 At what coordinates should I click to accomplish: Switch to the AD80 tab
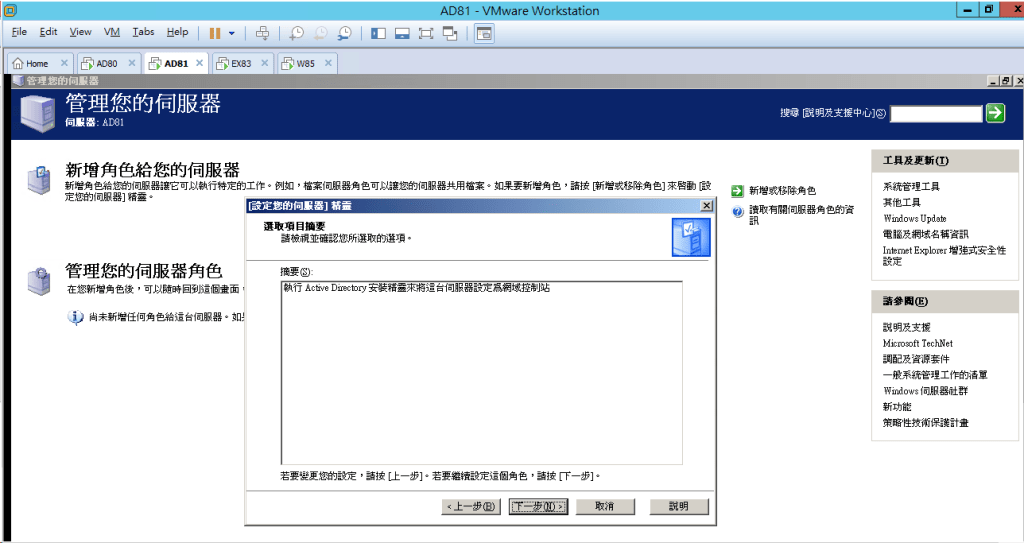[x=106, y=63]
